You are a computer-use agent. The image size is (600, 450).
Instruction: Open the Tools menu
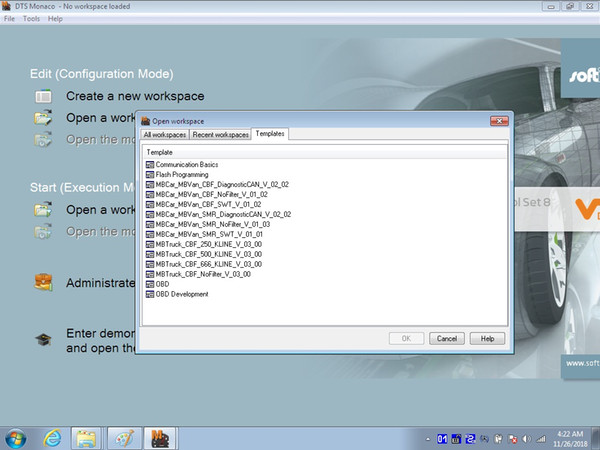tap(31, 19)
